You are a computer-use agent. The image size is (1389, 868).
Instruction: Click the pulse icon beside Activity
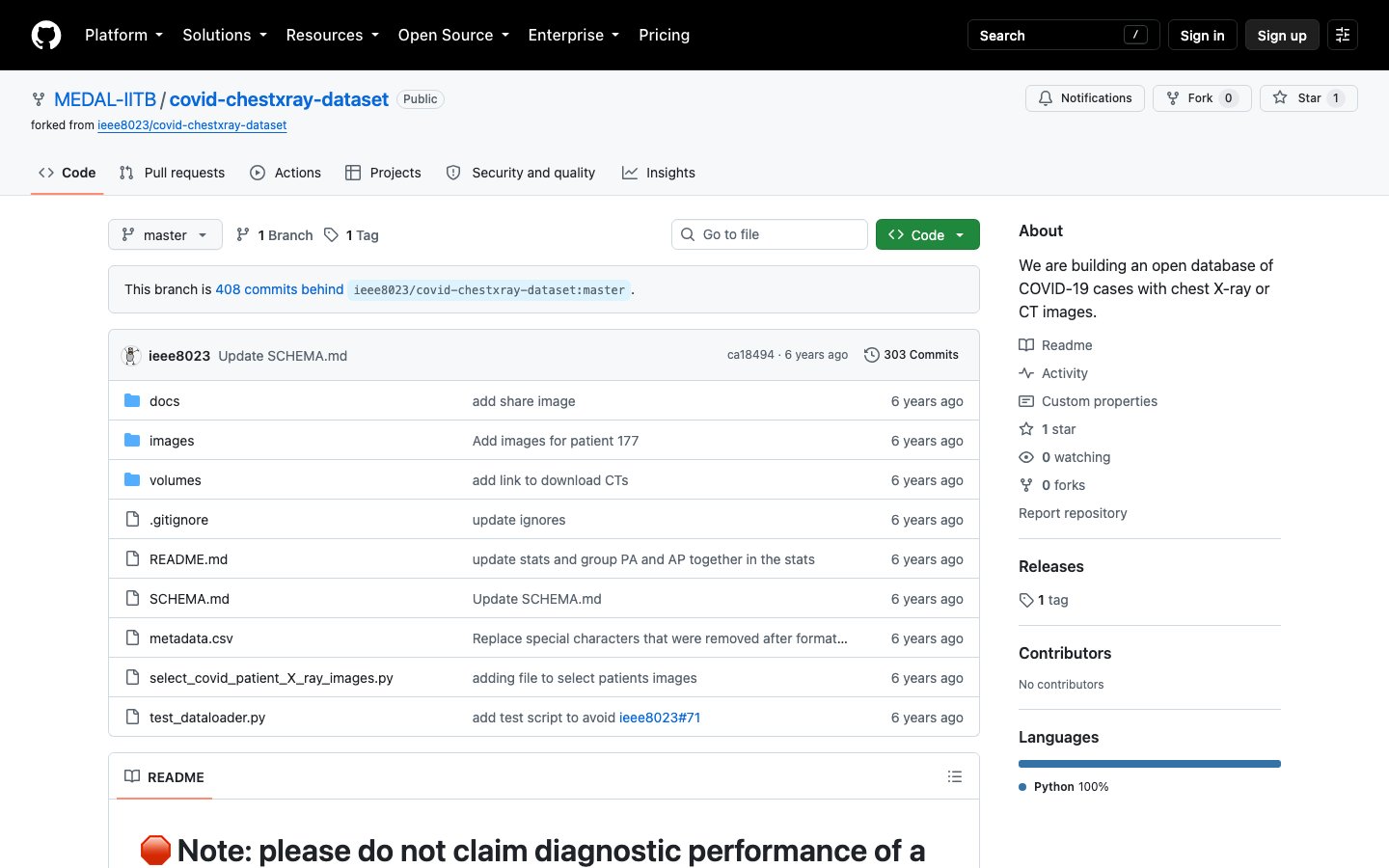click(1026, 372)
